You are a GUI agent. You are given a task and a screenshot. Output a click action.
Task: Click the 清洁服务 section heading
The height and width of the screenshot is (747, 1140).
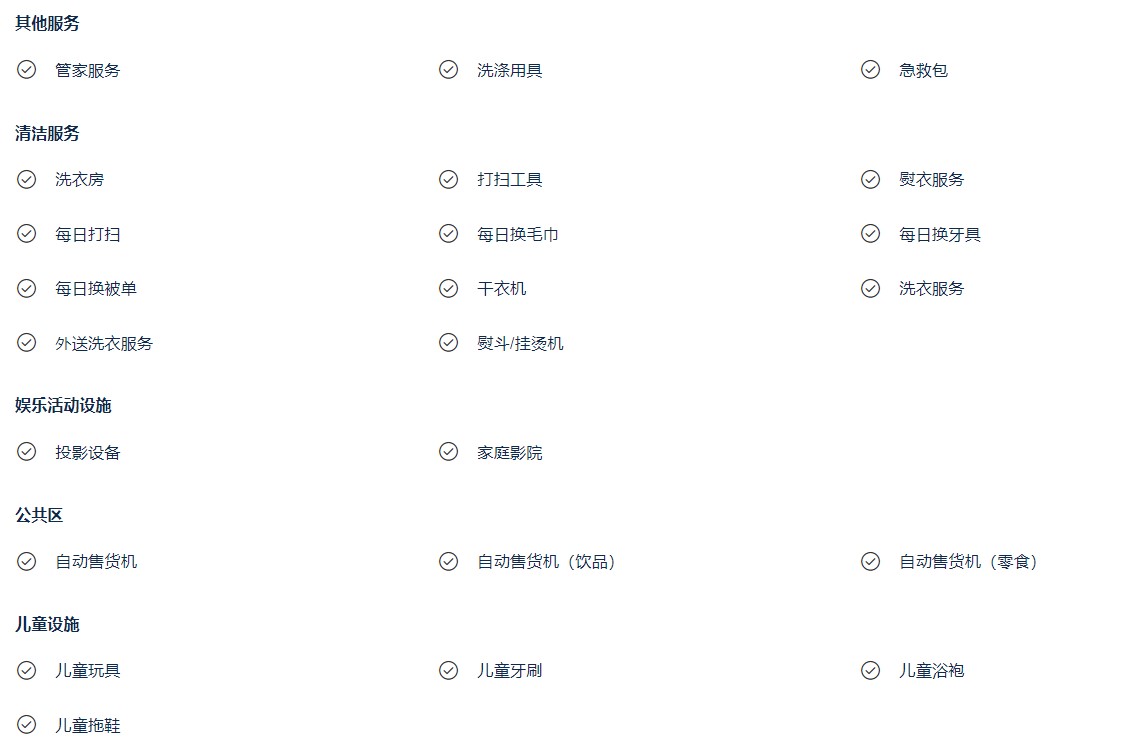tap(47, 133)
